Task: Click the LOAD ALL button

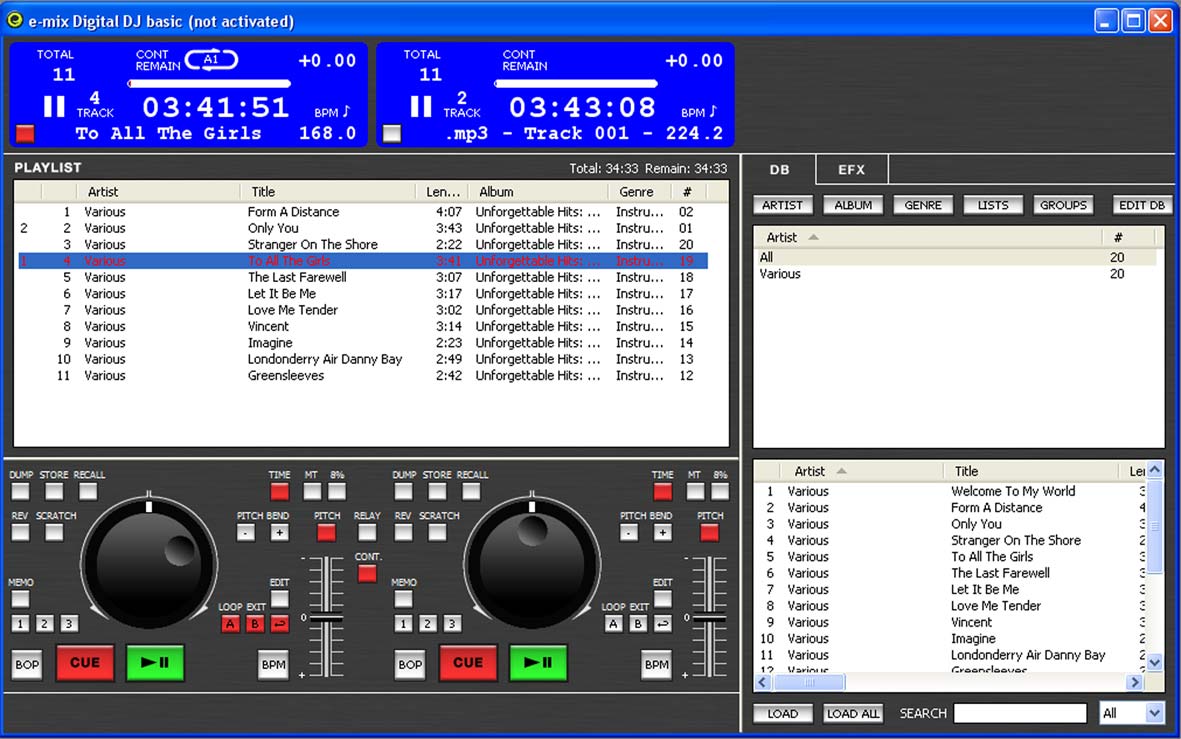Action: pos(853,713)
